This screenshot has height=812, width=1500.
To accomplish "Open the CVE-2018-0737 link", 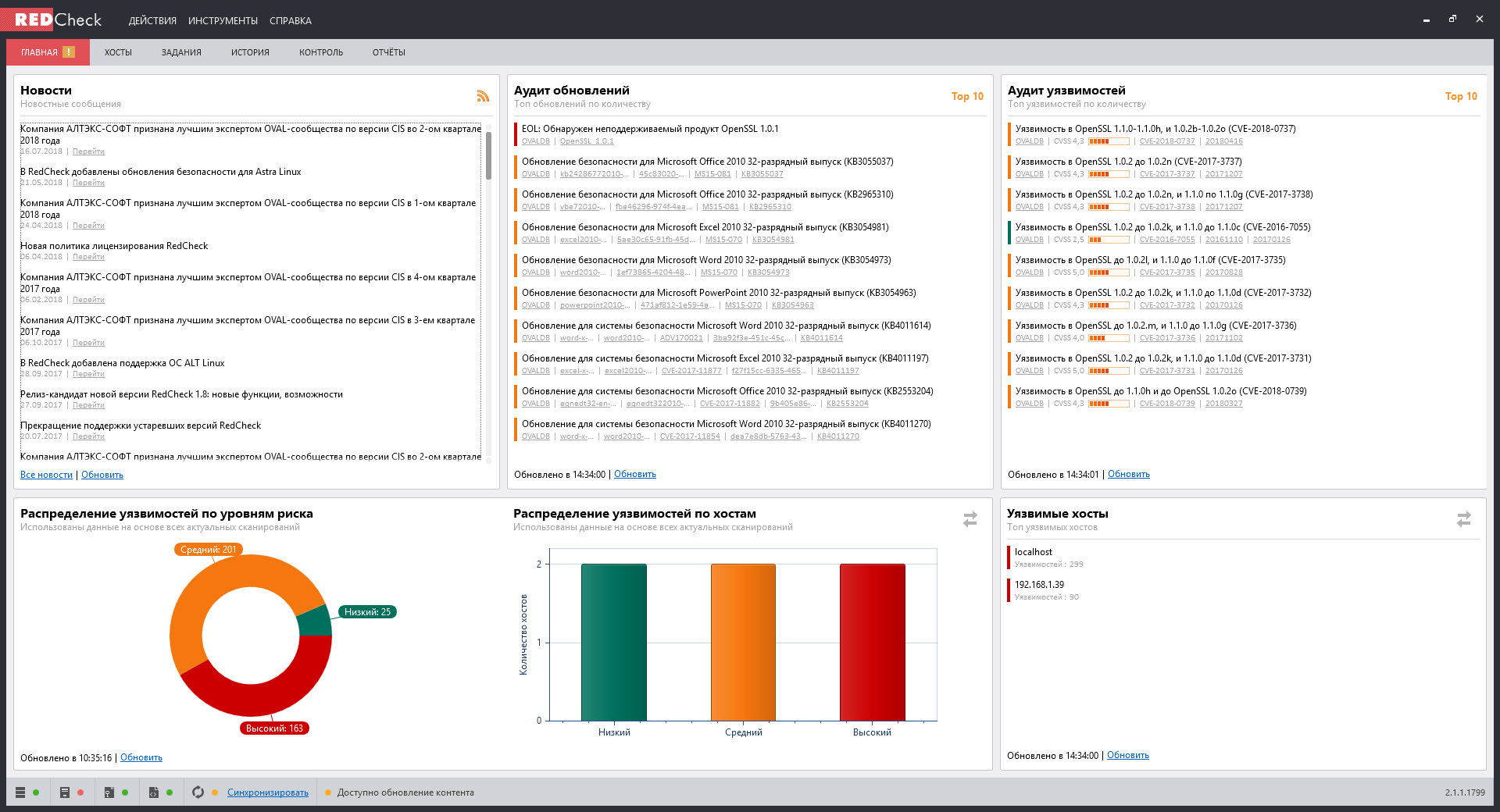I will (1167, 141).
